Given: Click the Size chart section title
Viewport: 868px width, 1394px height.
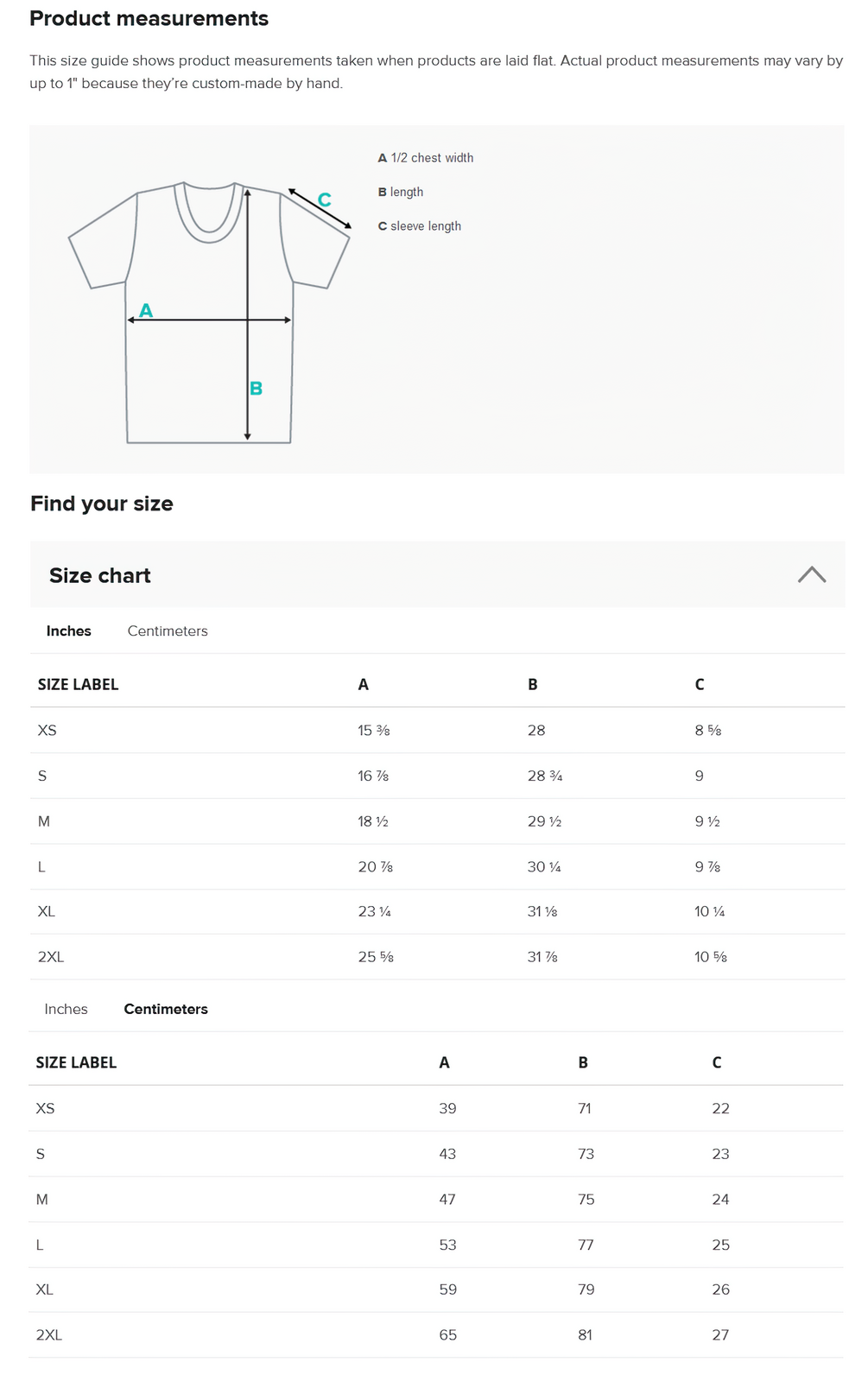Looking at the screenshot, I should coord(100,576).
